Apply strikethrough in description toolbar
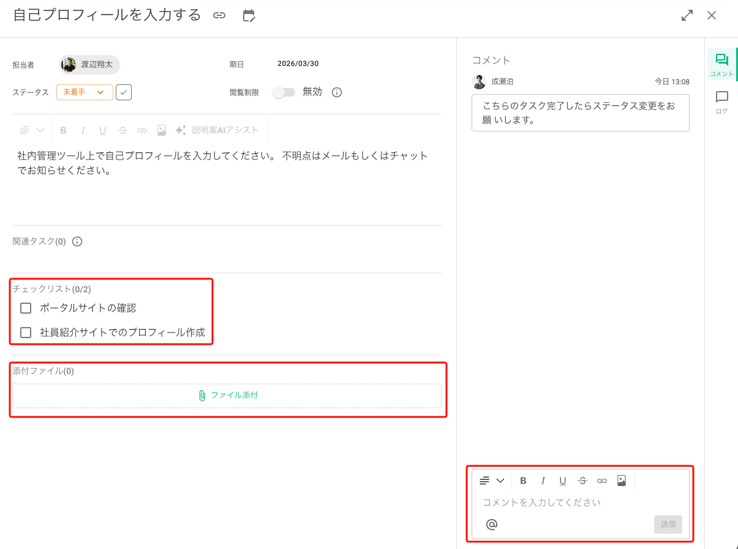The height and width of the screenshot is (549, 738). (x=122, y=130)
